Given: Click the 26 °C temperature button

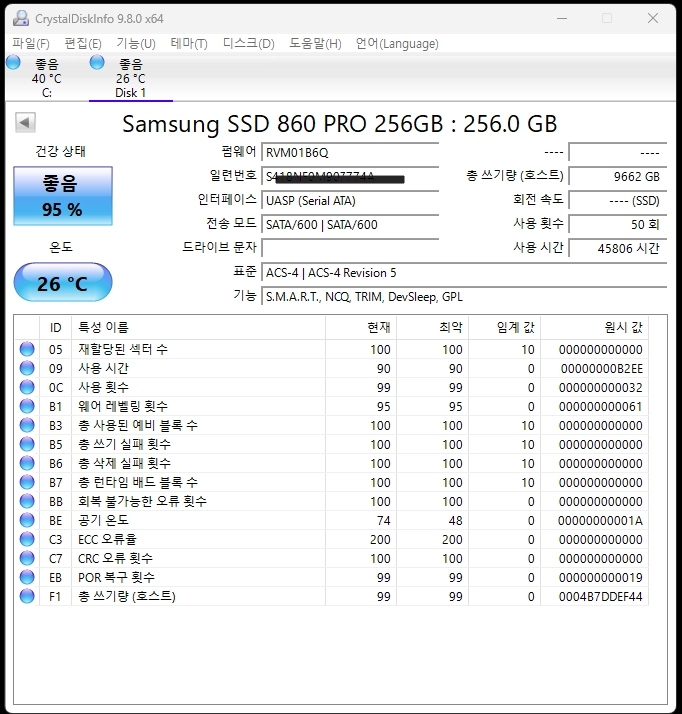Looking at the screenshot, I should pos(63,282).
